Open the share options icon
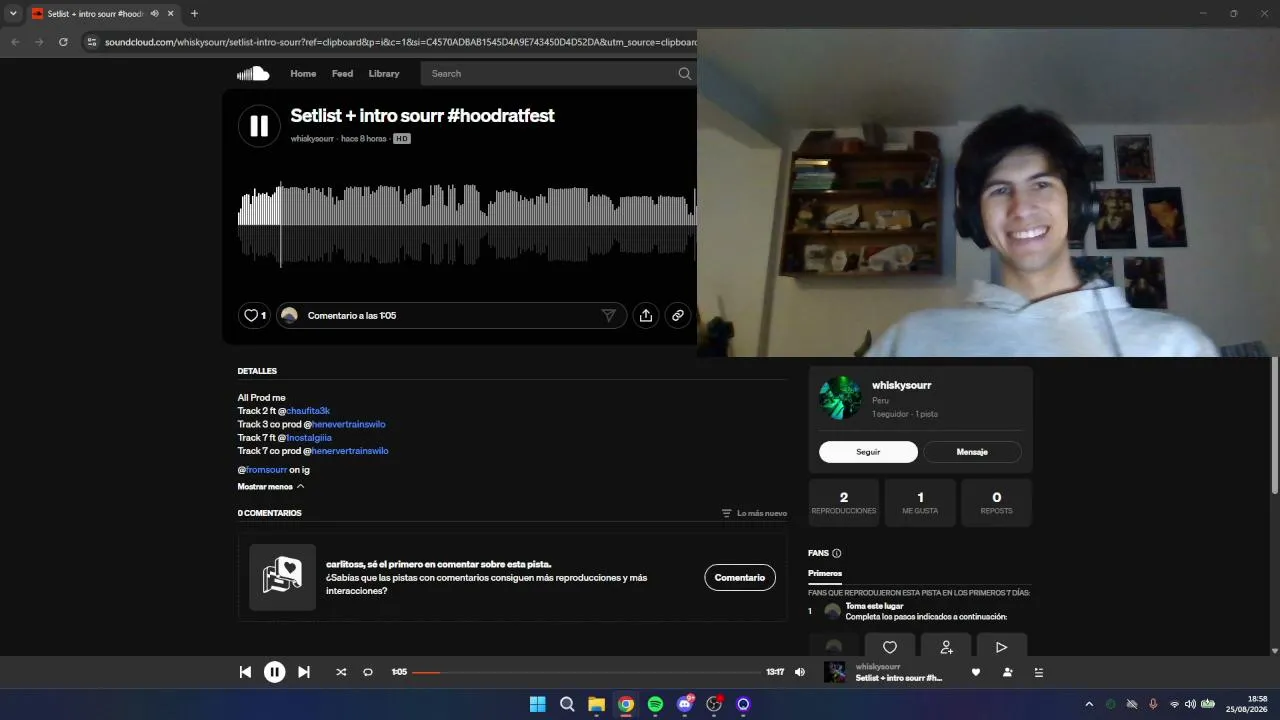 click(646, 316)
